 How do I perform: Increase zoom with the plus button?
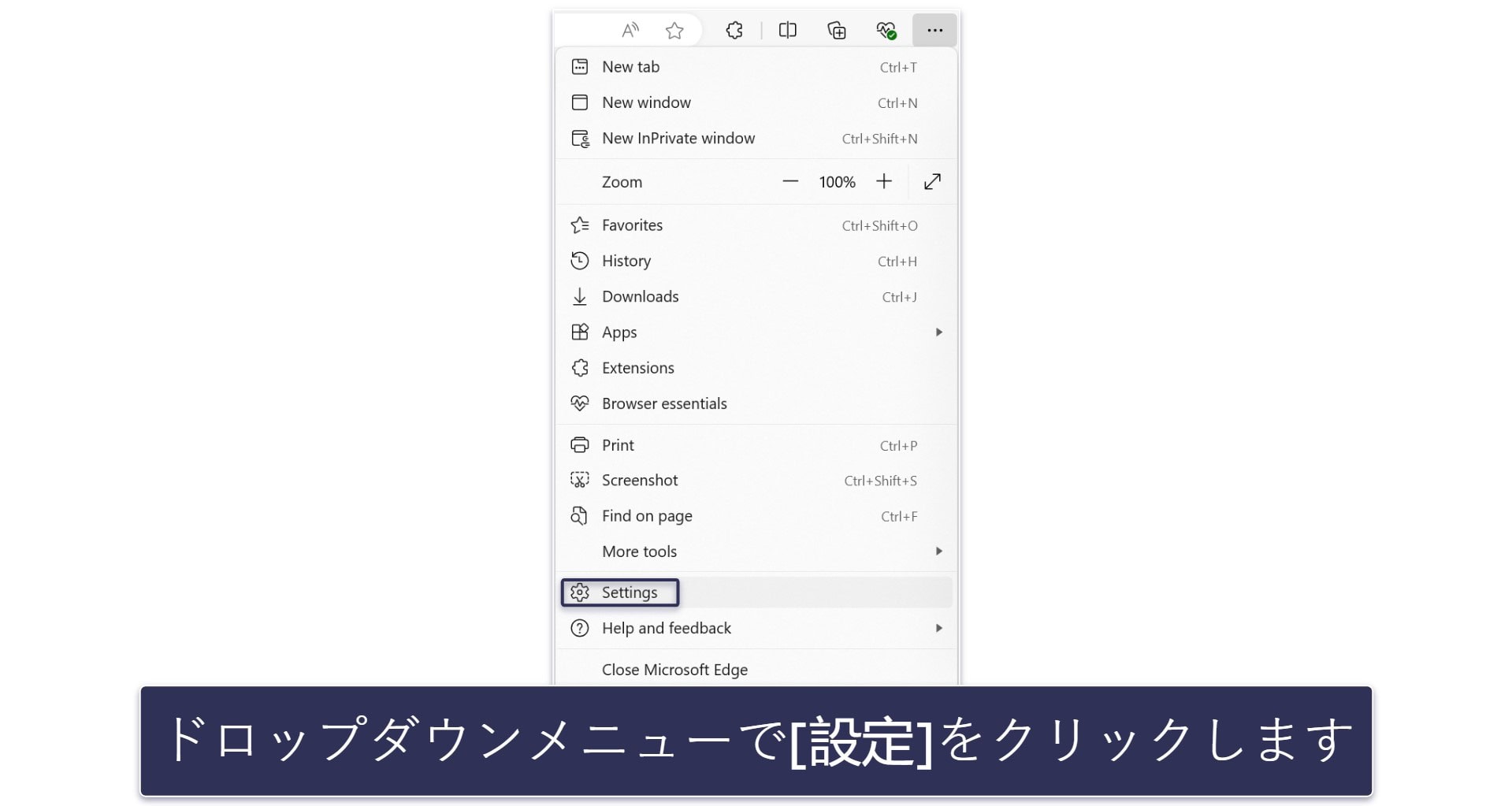884,182
